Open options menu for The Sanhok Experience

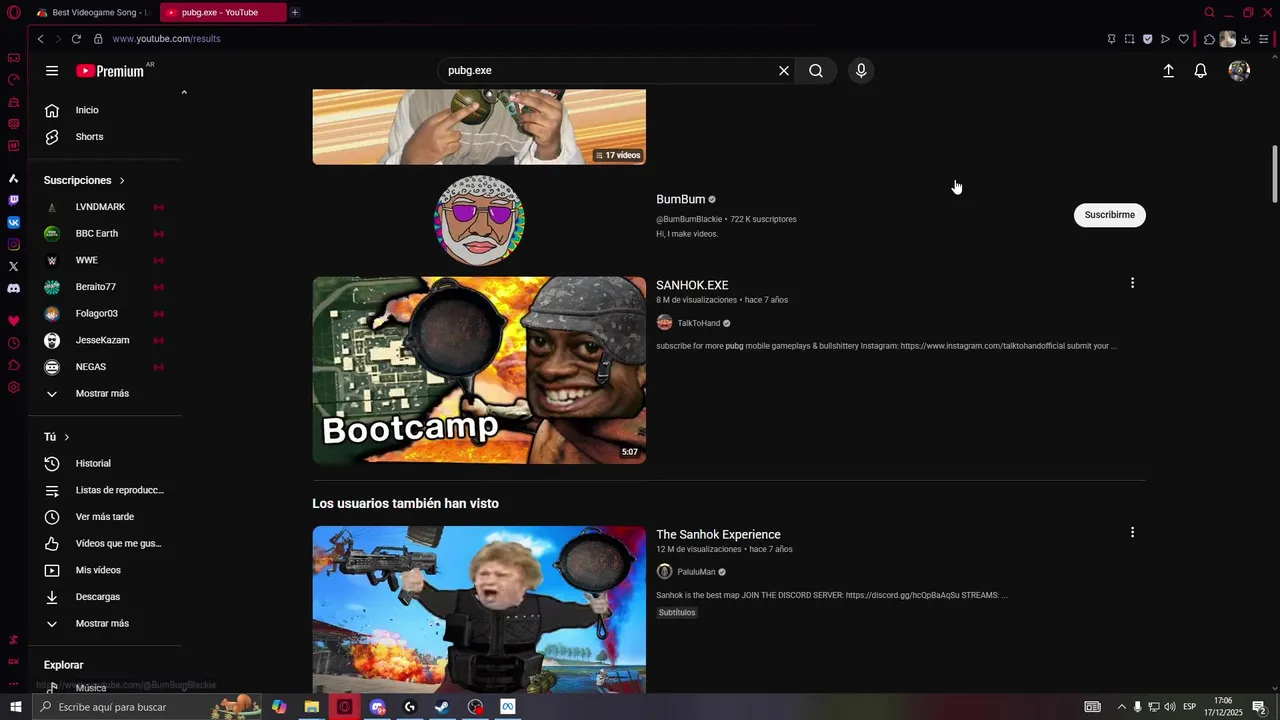(1132, 532)
